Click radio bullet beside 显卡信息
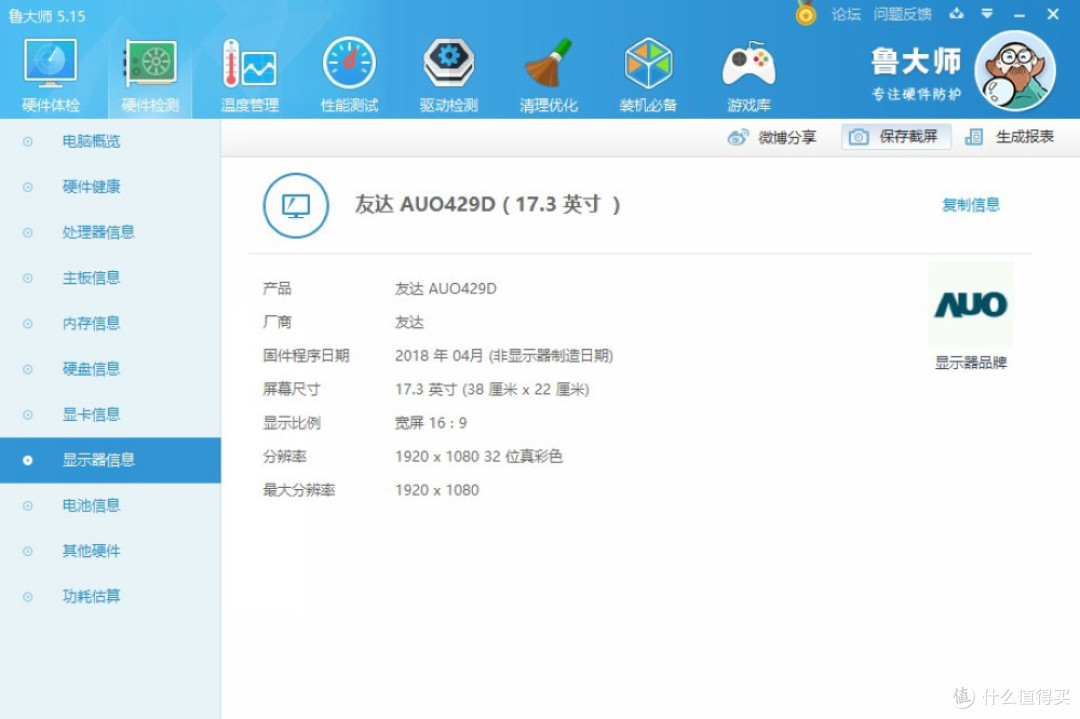 point(28,415)
